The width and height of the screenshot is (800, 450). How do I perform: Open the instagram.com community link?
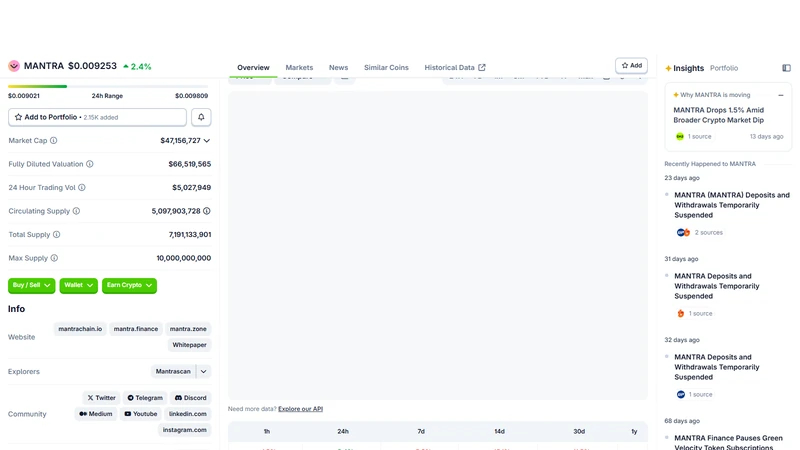185,430
